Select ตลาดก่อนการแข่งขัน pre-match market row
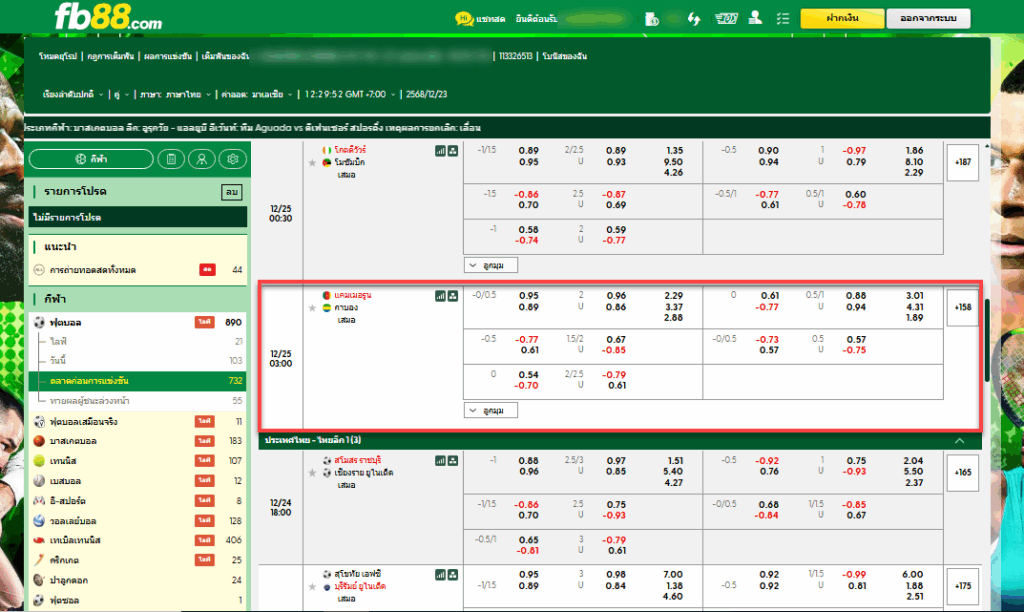Viewport: 1024px width, 612px height. 138,381
